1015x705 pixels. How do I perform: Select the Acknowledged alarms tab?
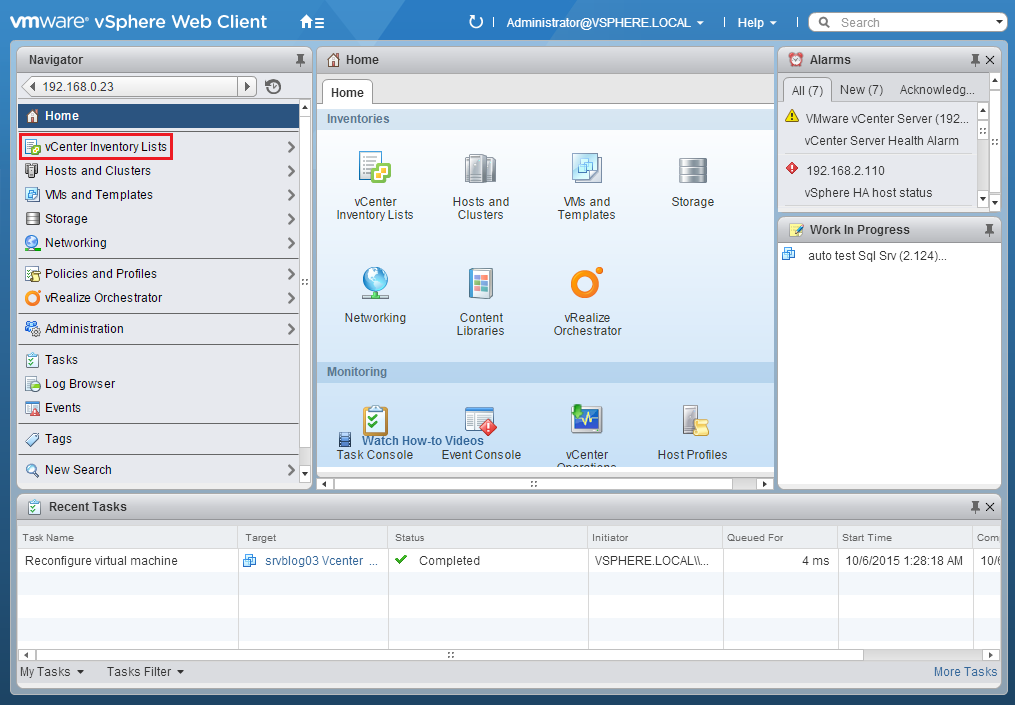(937, 90)
